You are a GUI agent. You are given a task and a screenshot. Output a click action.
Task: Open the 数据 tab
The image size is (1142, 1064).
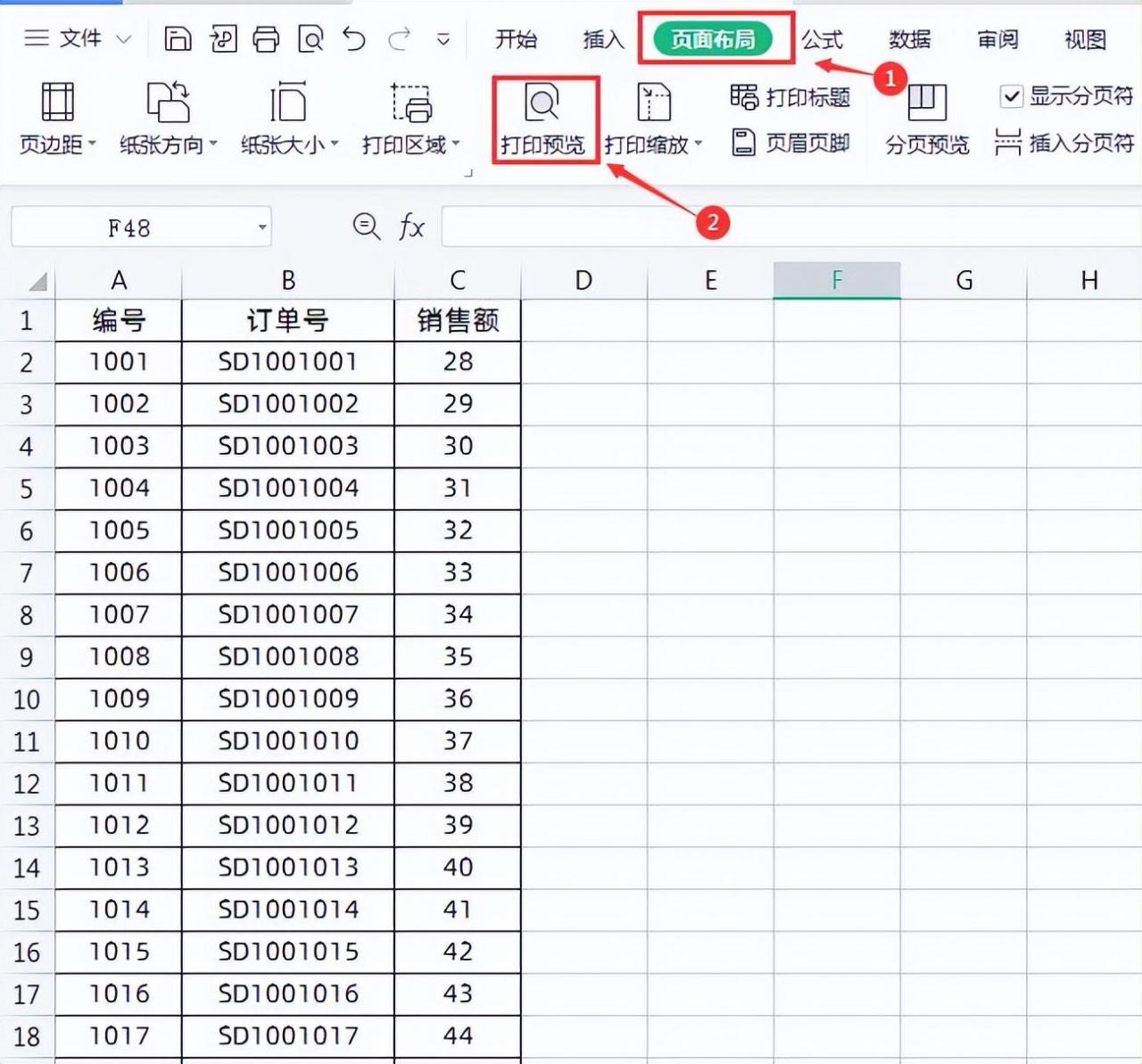[909, 39]
